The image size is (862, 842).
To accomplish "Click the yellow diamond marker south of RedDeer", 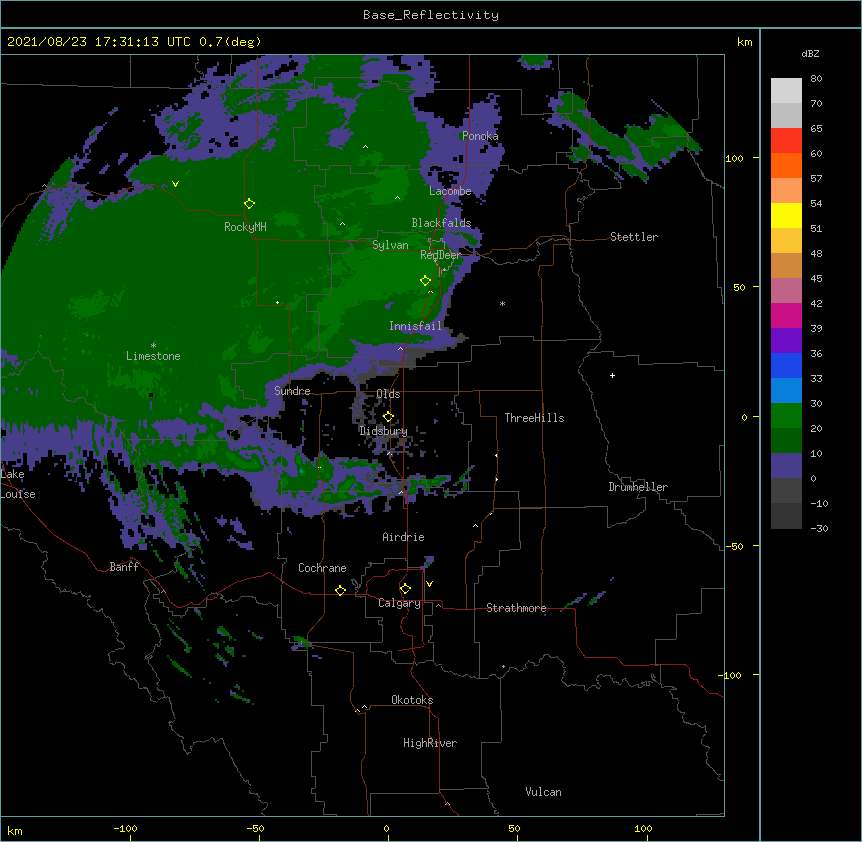I will point(425,281).
